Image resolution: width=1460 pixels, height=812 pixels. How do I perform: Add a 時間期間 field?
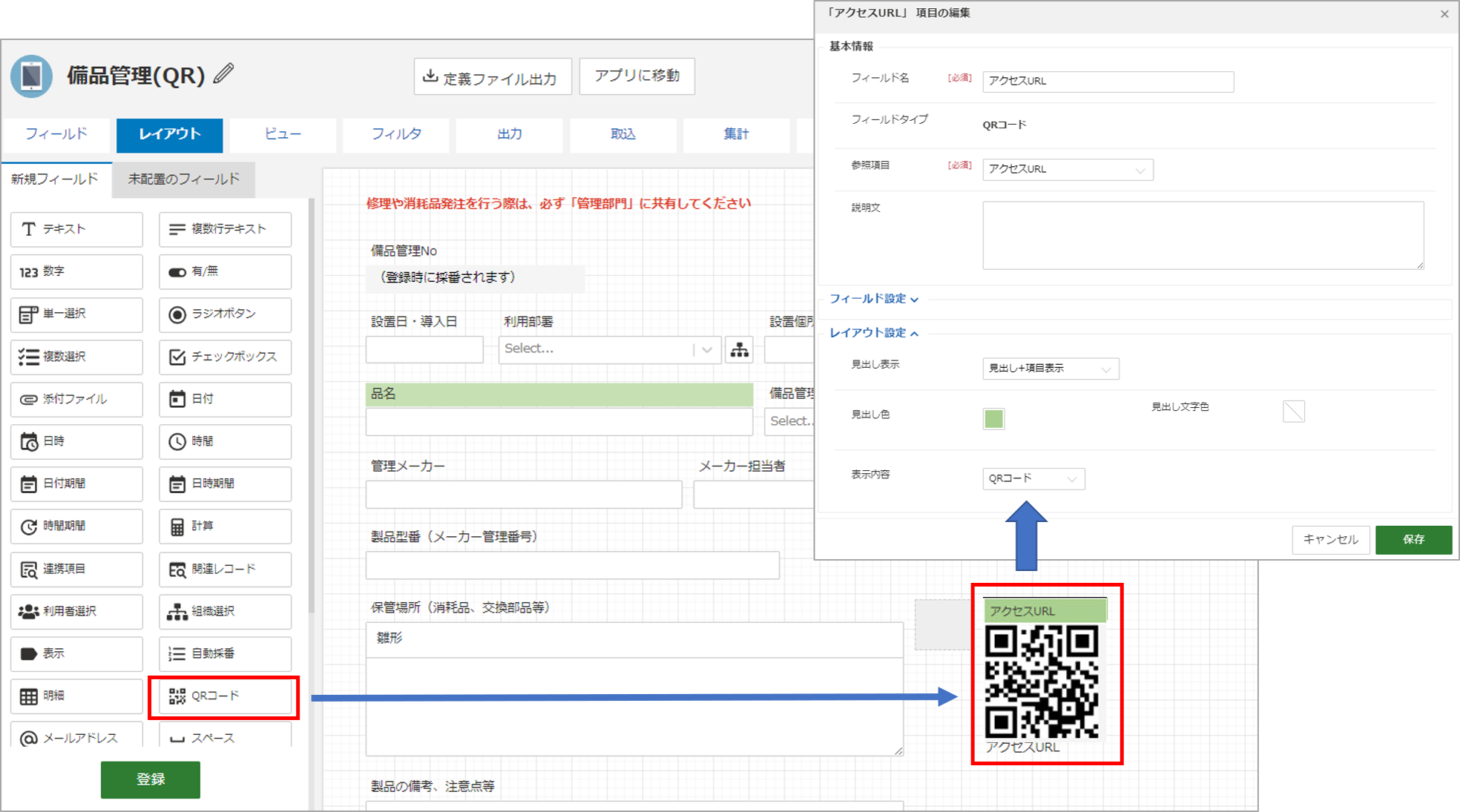[x=76, y=526]
